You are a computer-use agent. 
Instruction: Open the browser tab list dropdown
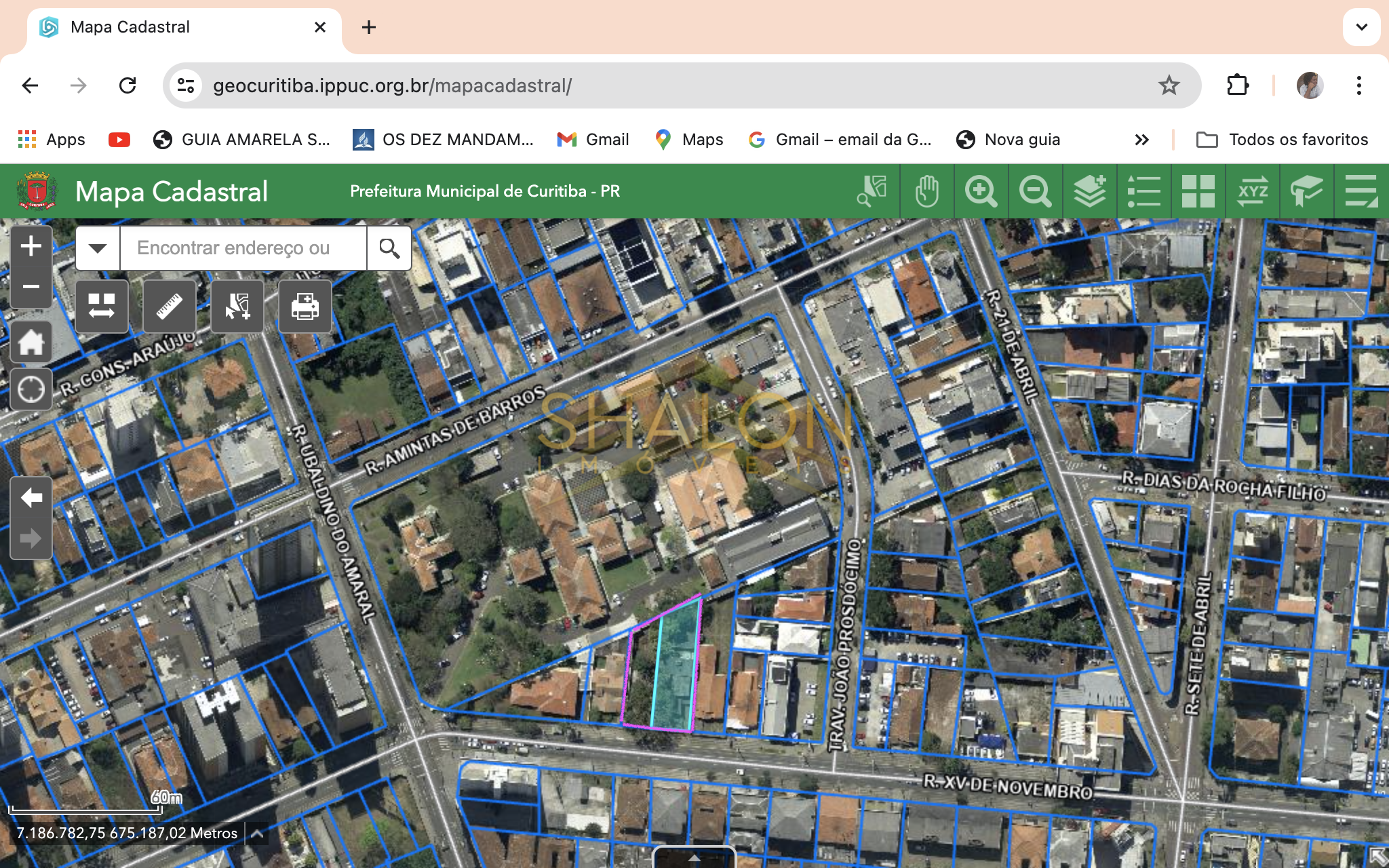pos(1361,27)
